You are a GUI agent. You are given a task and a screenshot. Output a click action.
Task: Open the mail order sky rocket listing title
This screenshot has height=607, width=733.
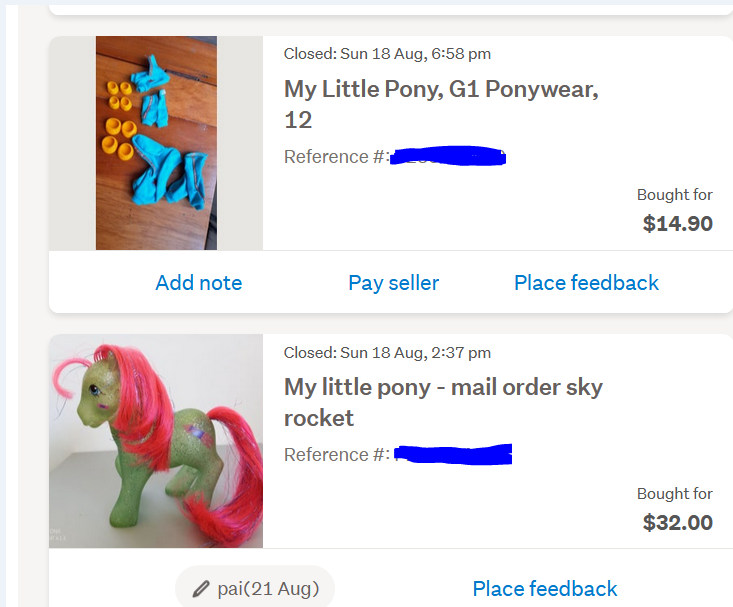click(x=443, y=402)
